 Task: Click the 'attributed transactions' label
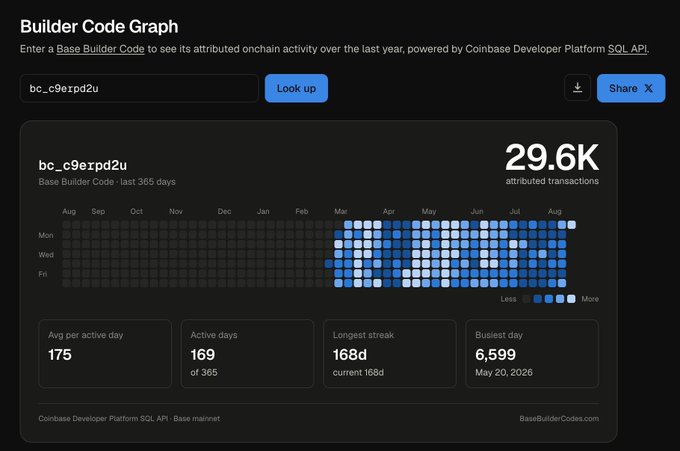(552, 181)
